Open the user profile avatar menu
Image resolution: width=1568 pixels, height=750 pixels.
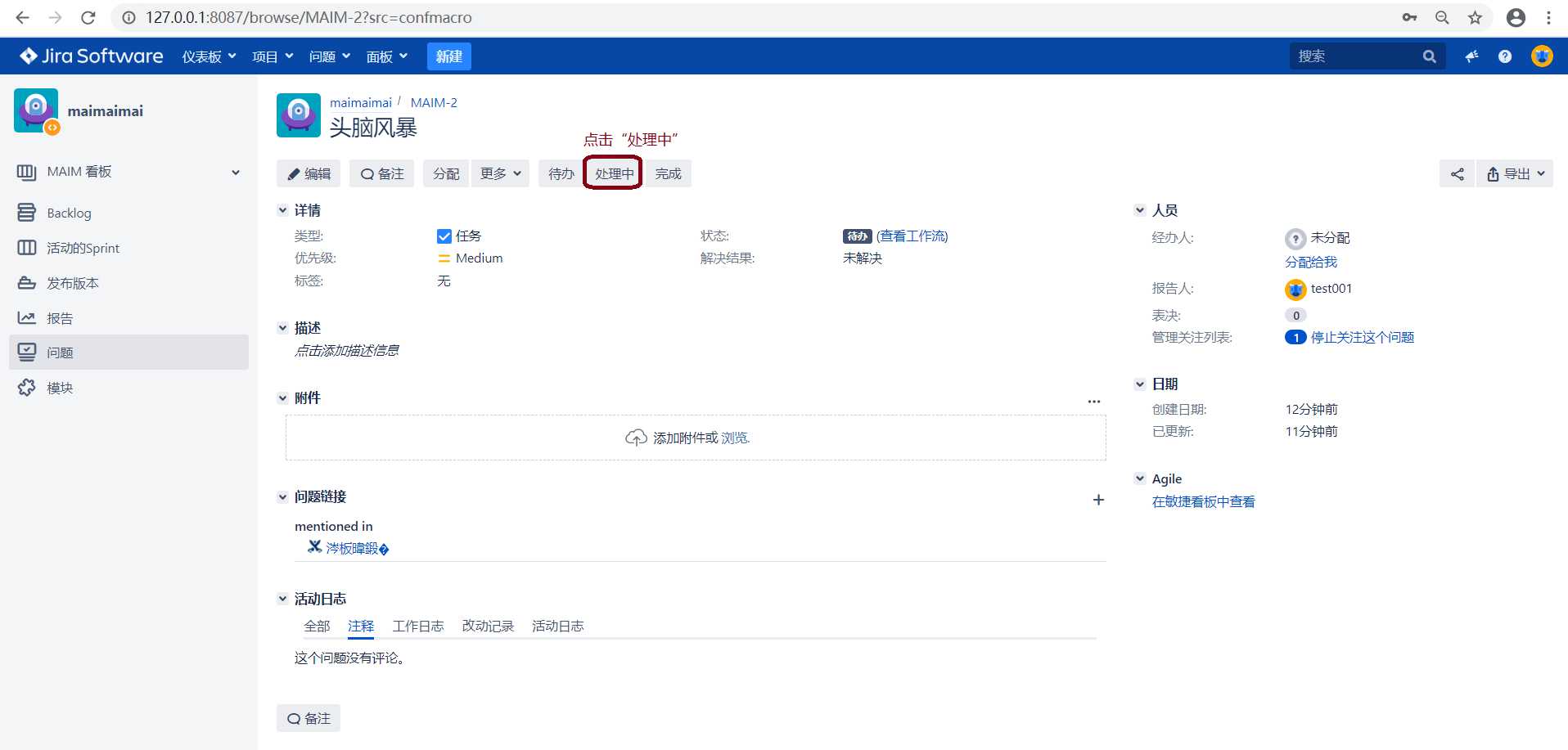[x=1542, y=56]
